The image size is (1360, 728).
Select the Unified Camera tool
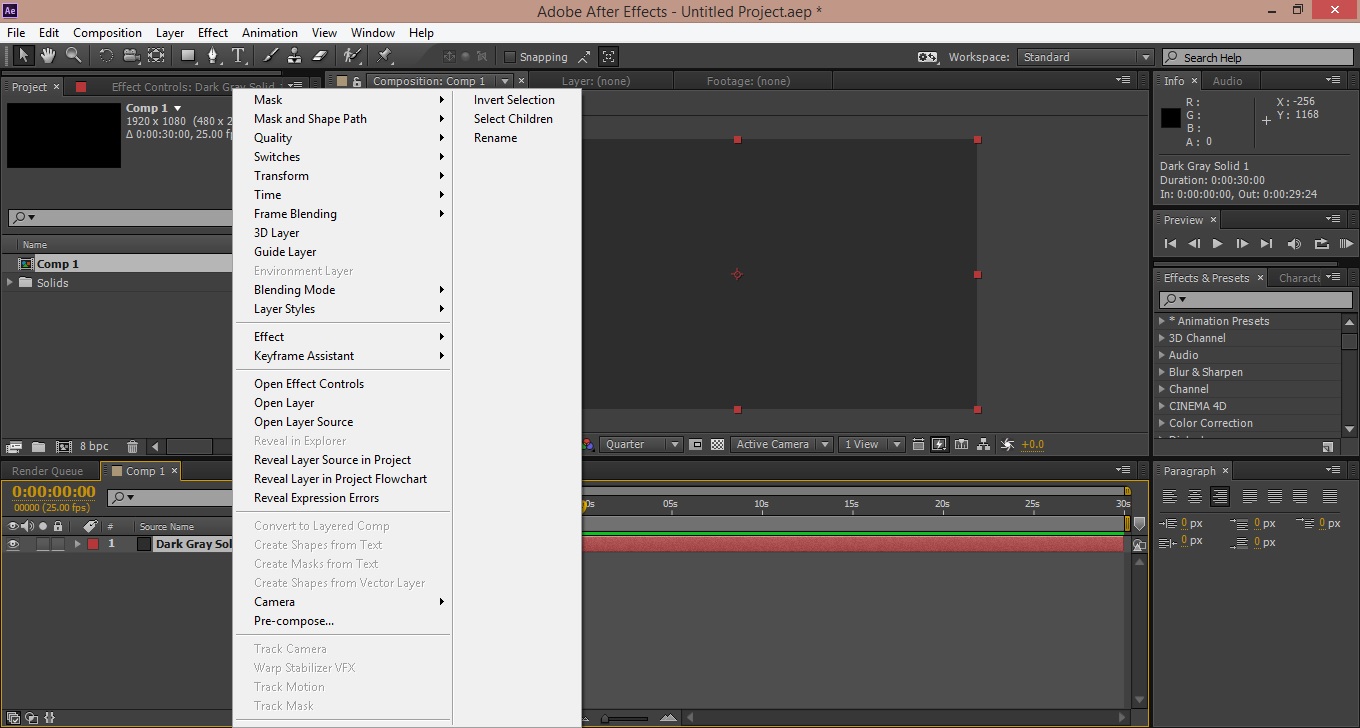(x=131, y=56)
